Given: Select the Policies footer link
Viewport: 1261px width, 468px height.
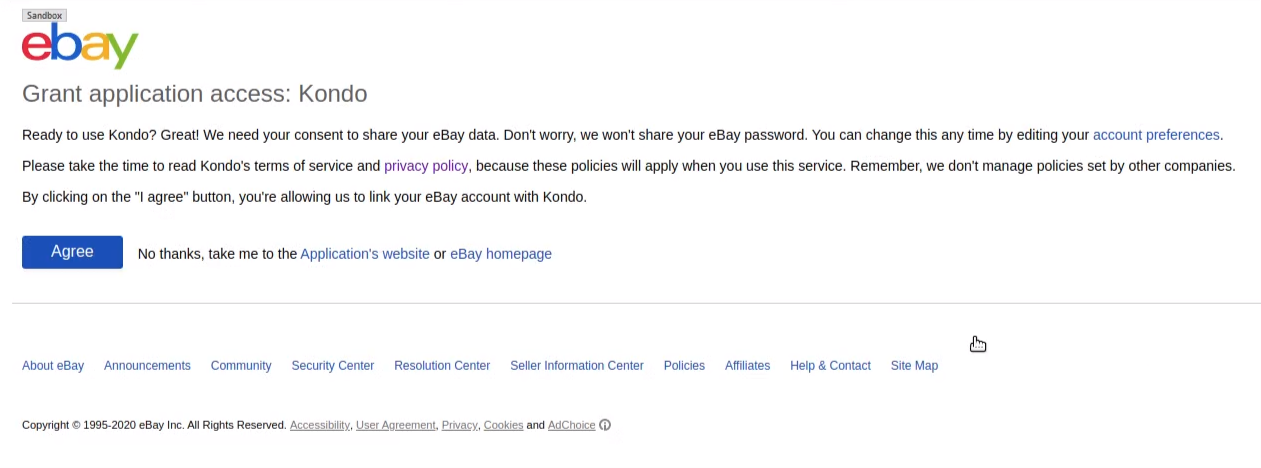Looking at the screenshot, I should (684, 366).
